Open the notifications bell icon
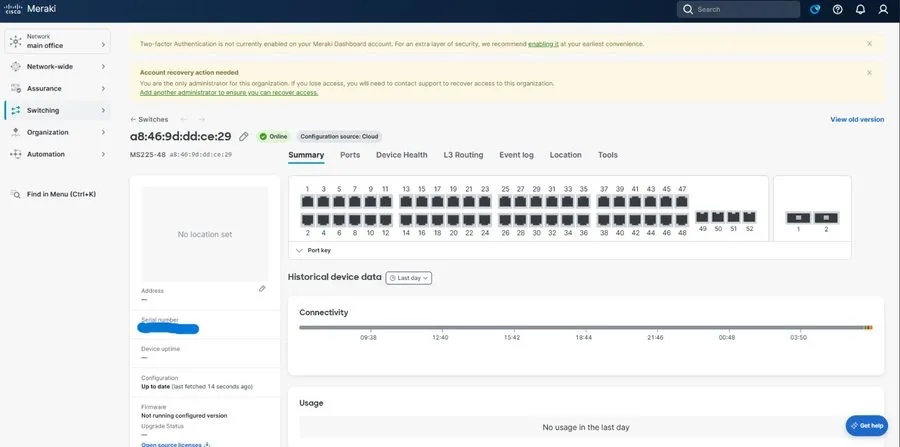 860,10
